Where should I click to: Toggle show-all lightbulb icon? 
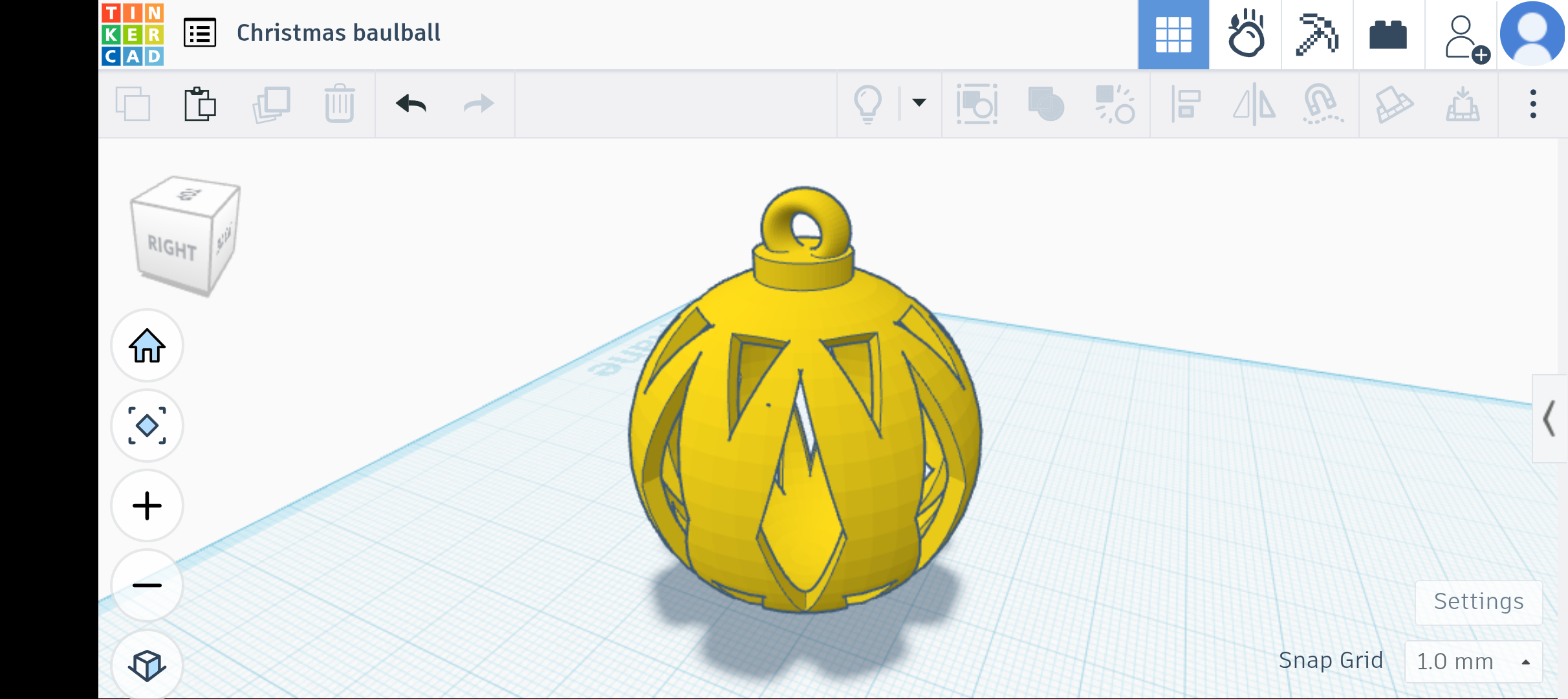pos(867,104)
